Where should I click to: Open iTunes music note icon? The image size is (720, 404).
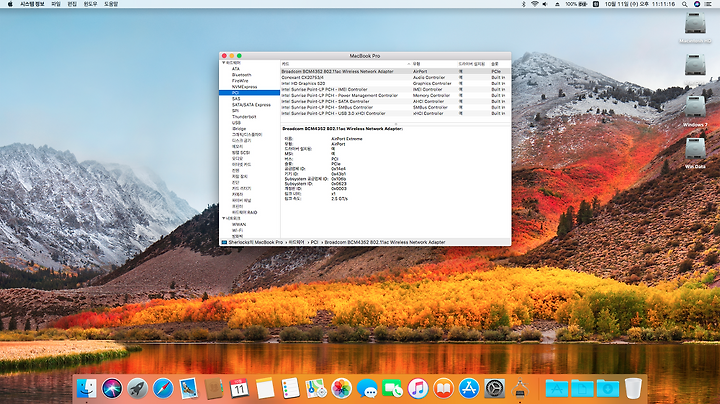point(417,388)
